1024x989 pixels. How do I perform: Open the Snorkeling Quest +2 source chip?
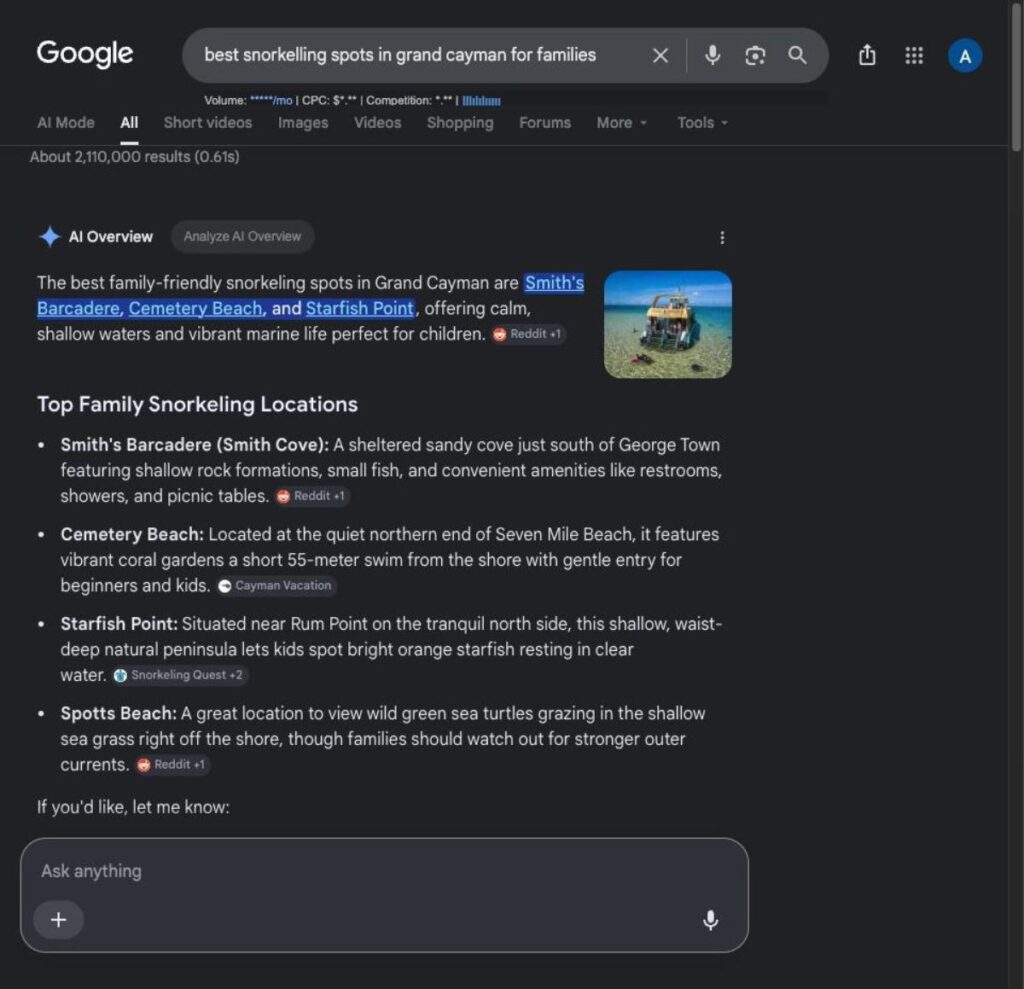coord(180,675)
